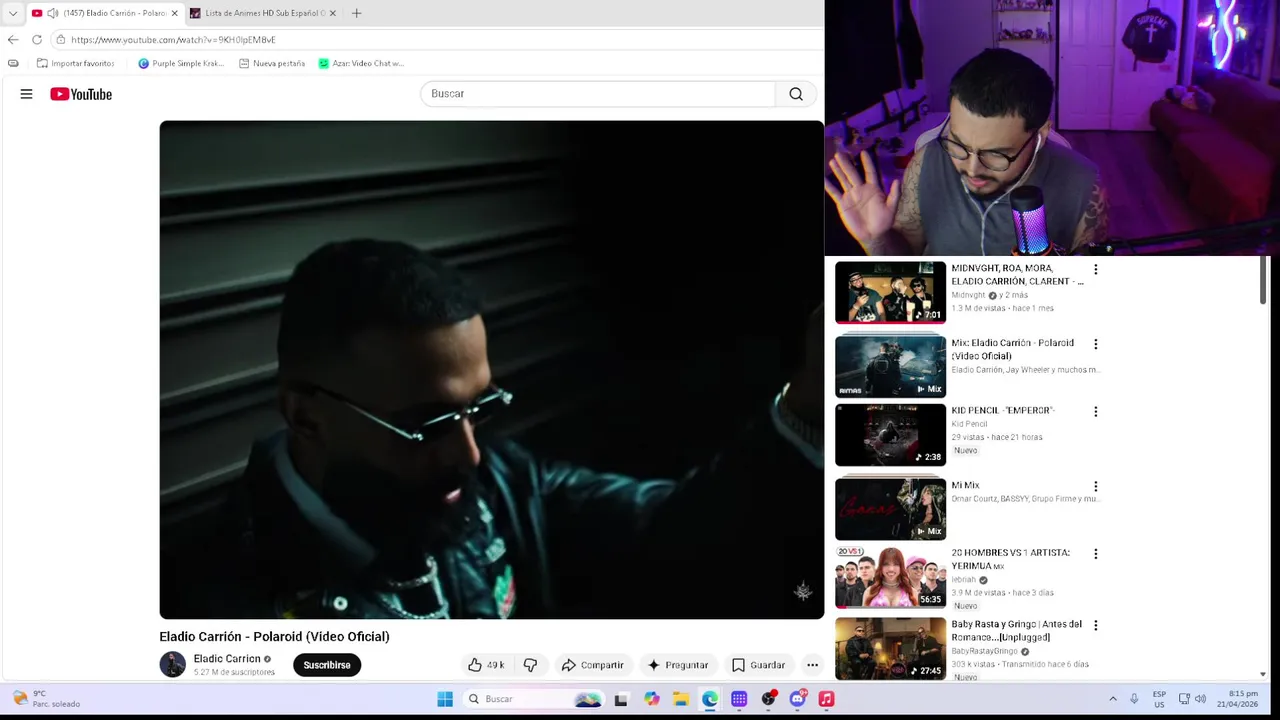The image size is (1280, 720).
Task: Open the Mi Mix playlist thumbnail
Action: point(890,509)
